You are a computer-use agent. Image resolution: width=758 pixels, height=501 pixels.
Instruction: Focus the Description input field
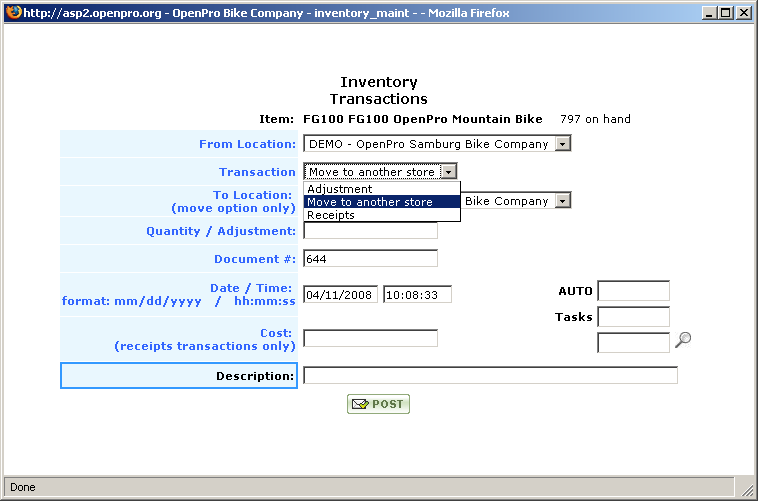coord(490,376)
